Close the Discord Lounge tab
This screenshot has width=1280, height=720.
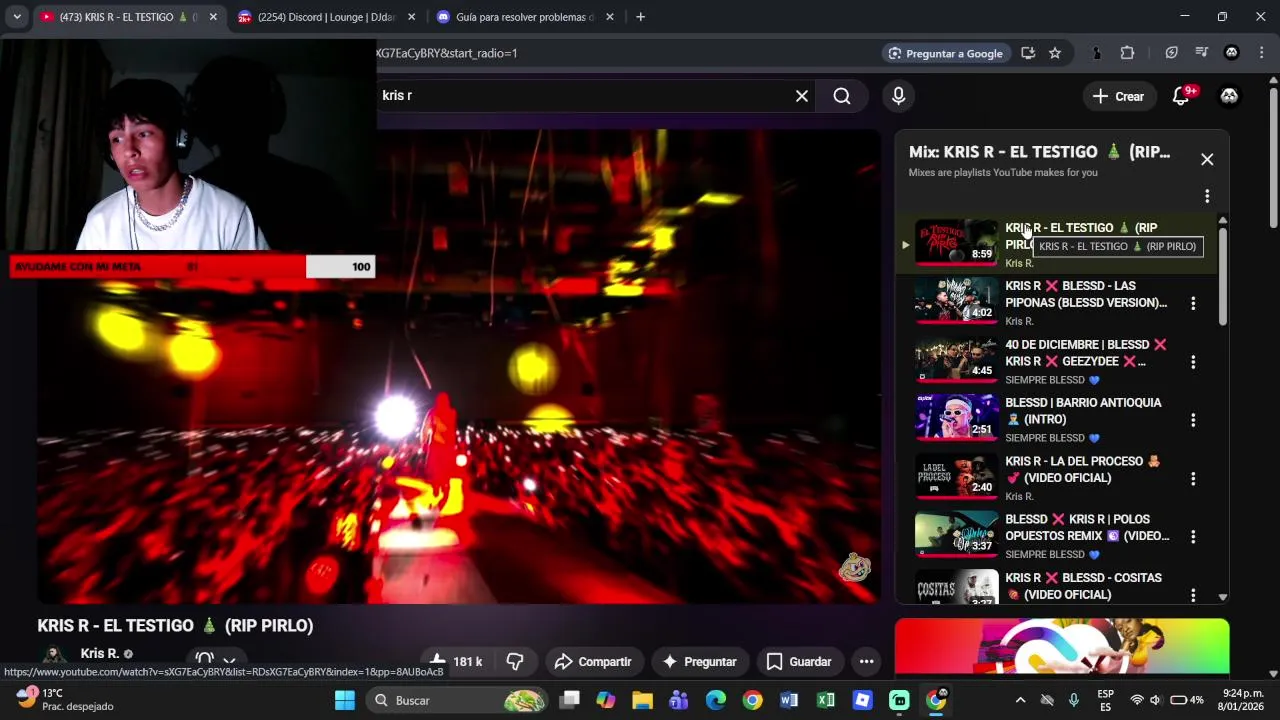(411, 17)
